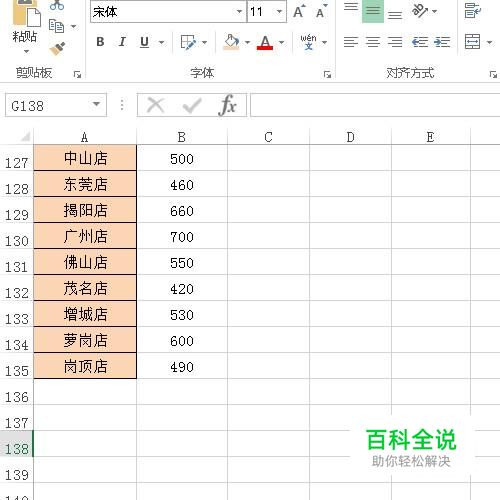Open the underline style dropdown arrow
500x500 pixels.
[161, 42]
